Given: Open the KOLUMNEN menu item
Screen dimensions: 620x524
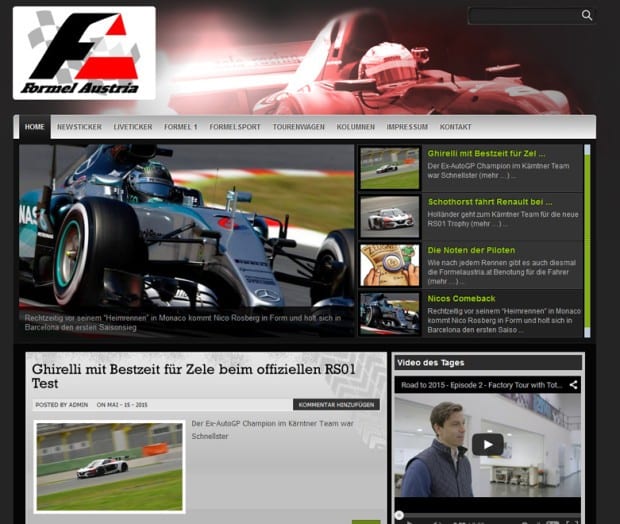Looking at the screenshot, I should pos(355,127).
